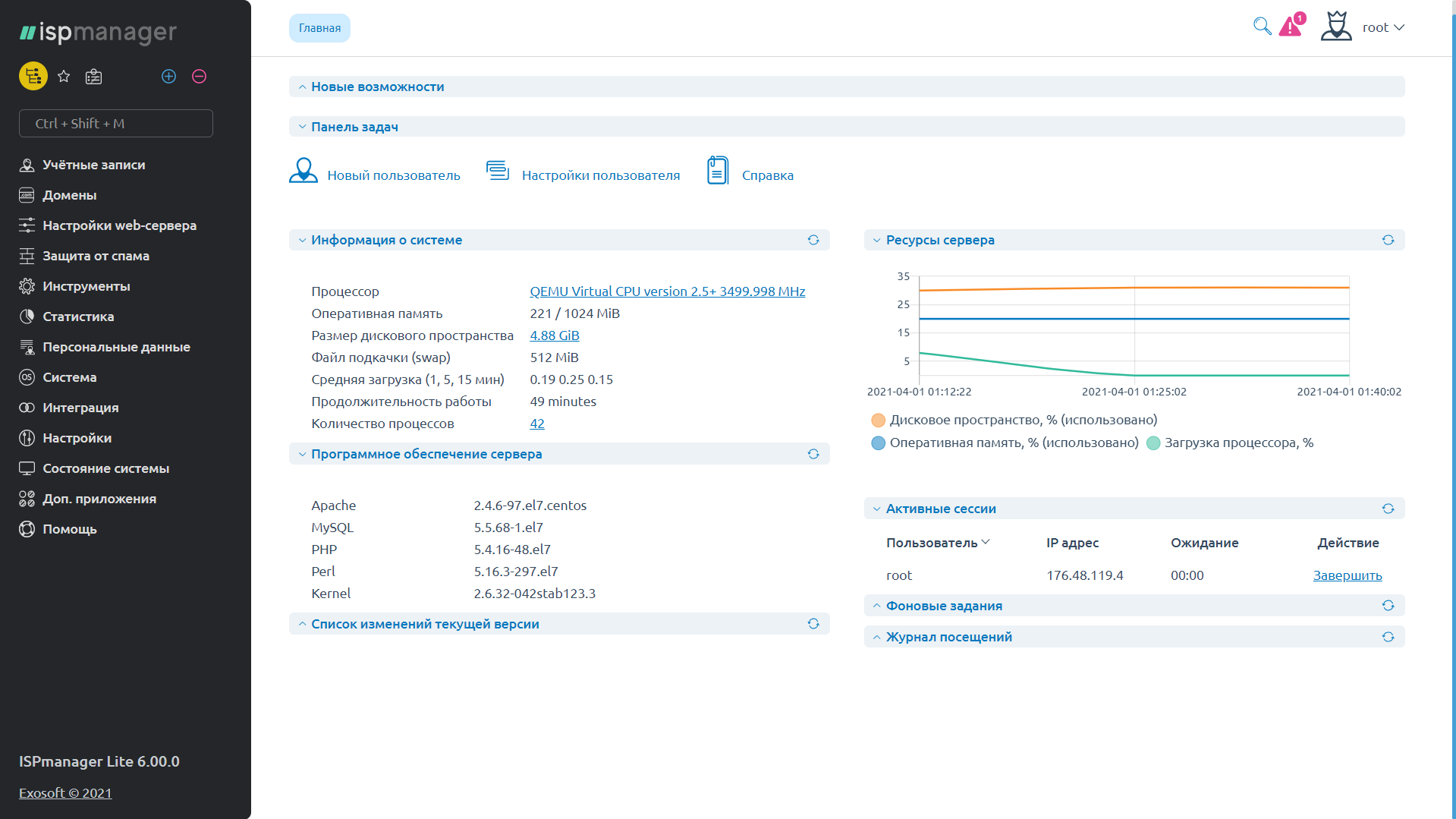Click the favorites star icon in sidebar

click(64, 77)
